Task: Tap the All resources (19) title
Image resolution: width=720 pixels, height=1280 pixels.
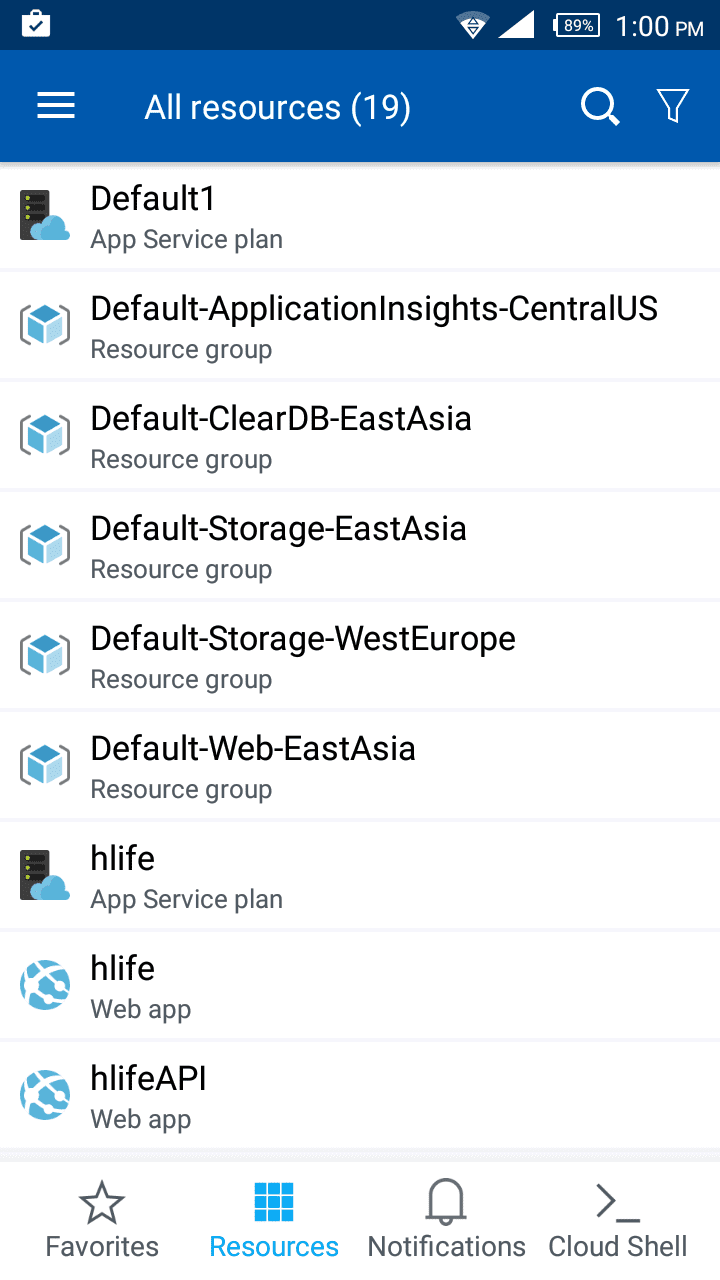Action: (277, 107)
